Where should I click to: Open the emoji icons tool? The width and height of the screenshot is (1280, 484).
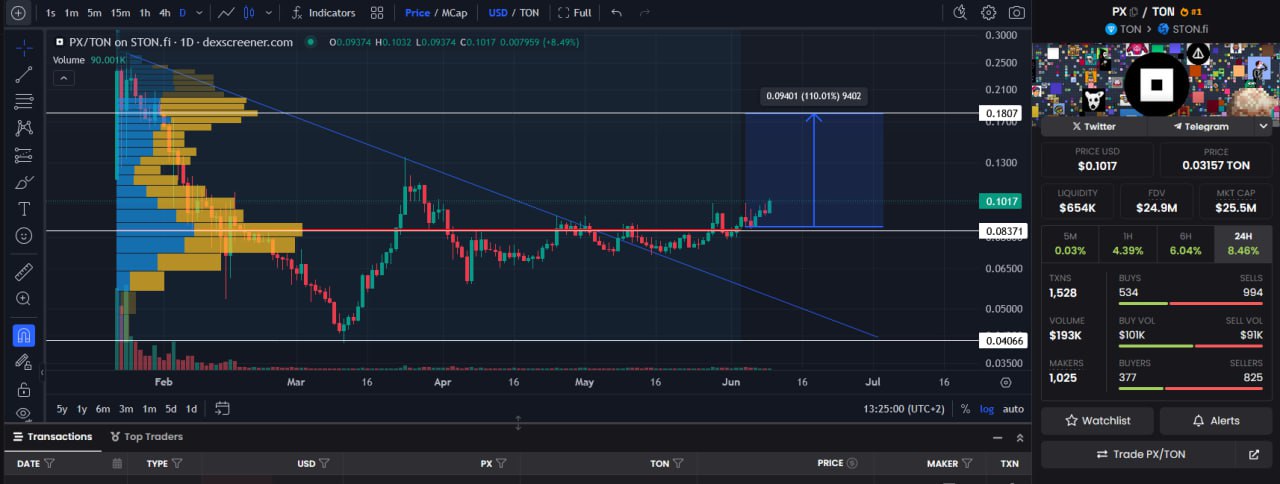pyautogui.click(x=24, y=236)
